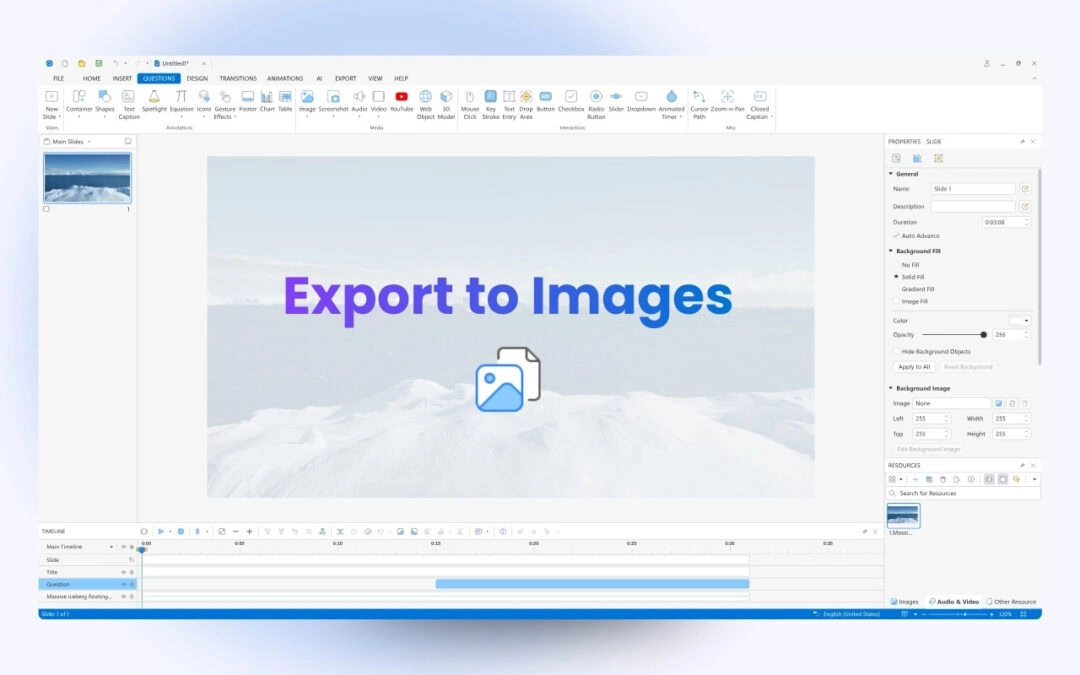
Task: Open the Other Resource tab
Action: (1011, 602)
